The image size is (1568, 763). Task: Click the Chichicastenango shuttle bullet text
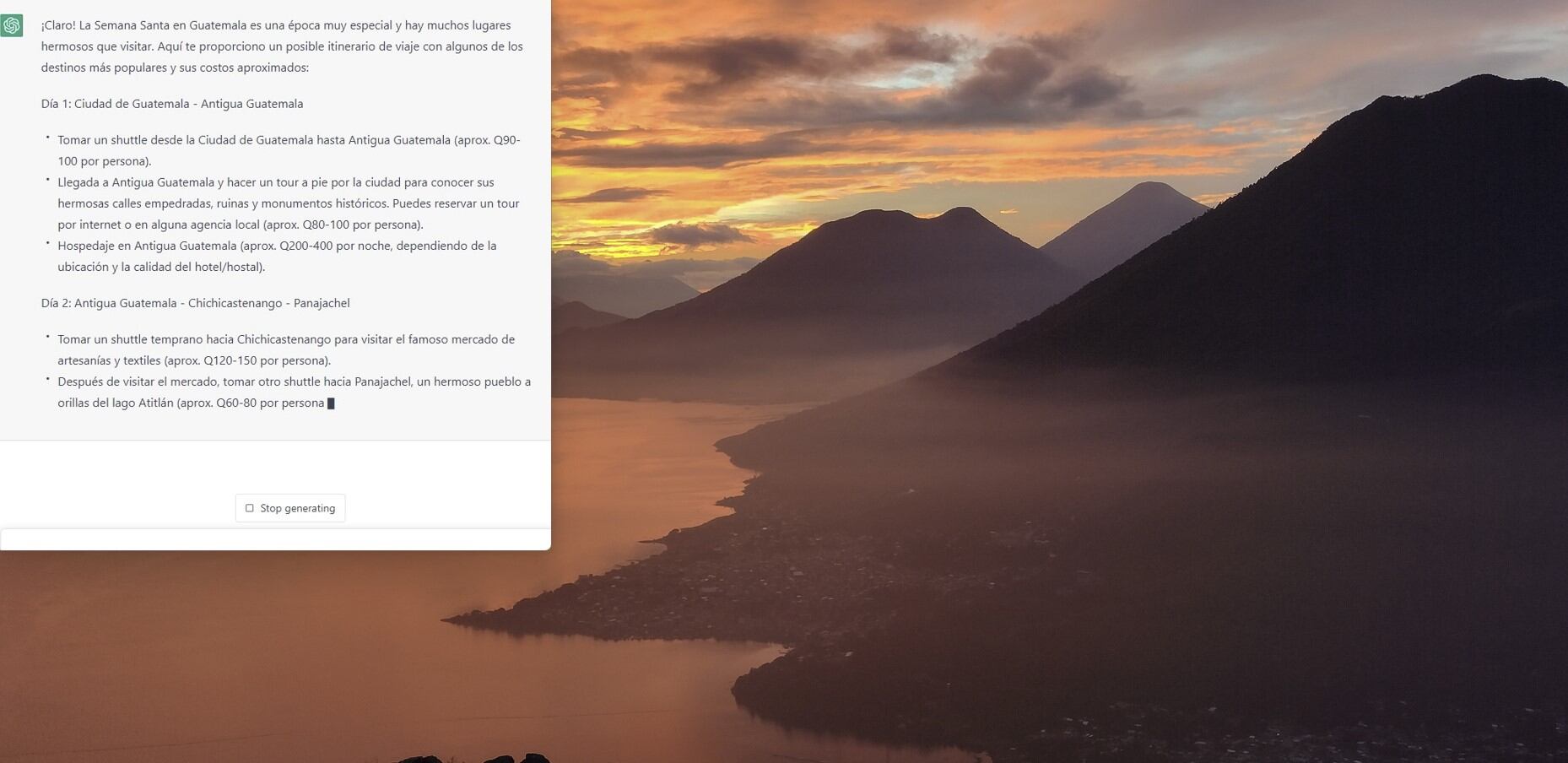click(x=286, y=349)
